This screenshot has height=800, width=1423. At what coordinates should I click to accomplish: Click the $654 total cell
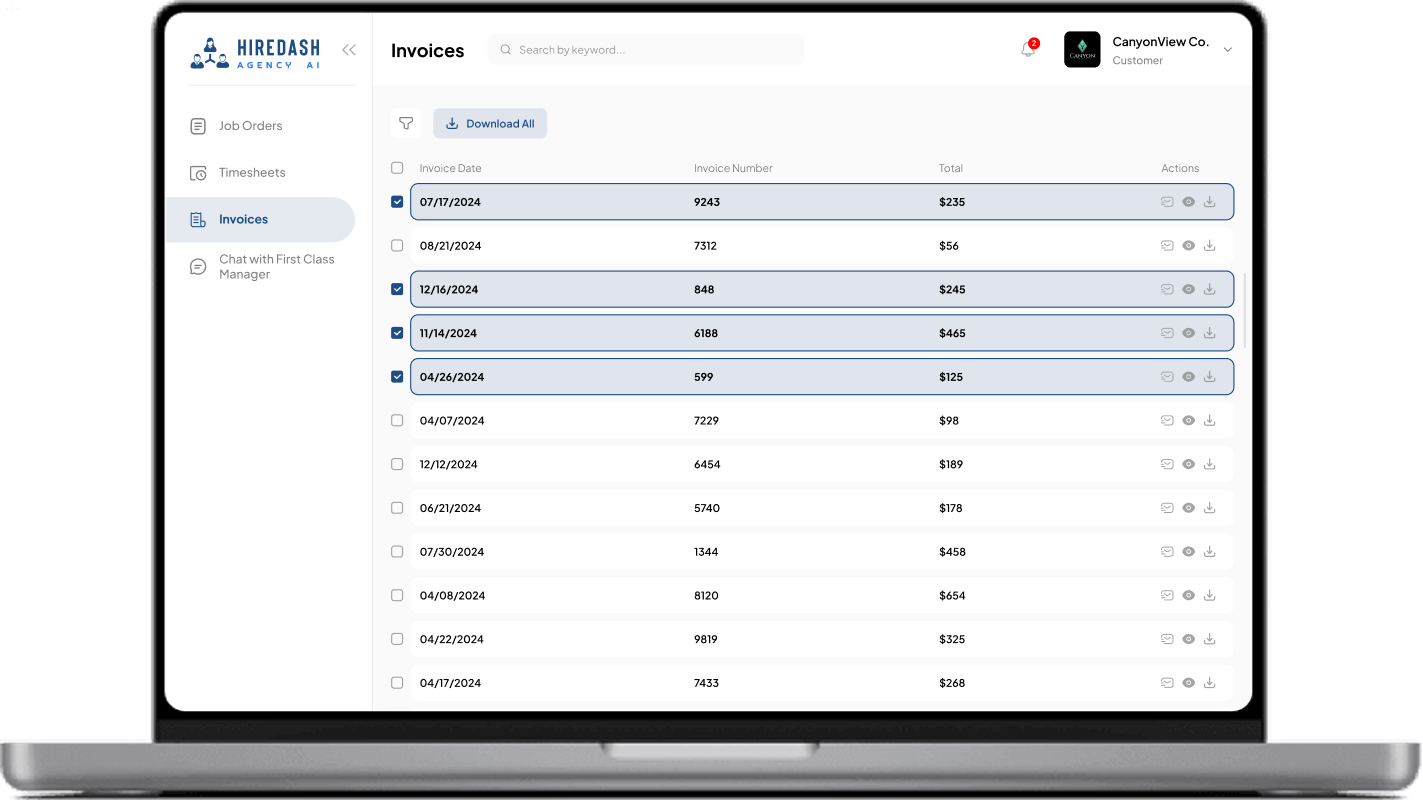coord(952,595)
